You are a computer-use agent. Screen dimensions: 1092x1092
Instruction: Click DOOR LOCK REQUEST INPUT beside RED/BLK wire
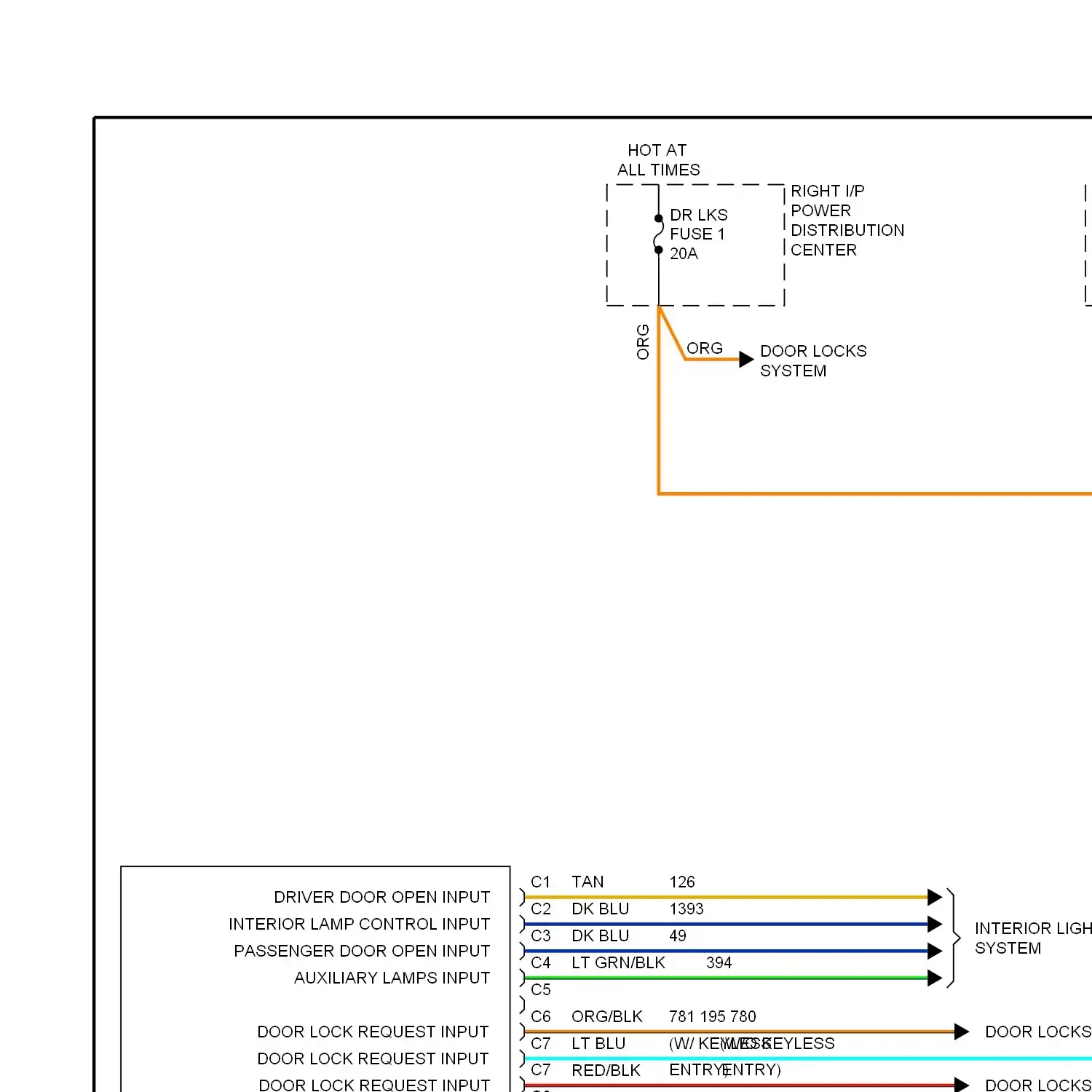(374, 1085)
